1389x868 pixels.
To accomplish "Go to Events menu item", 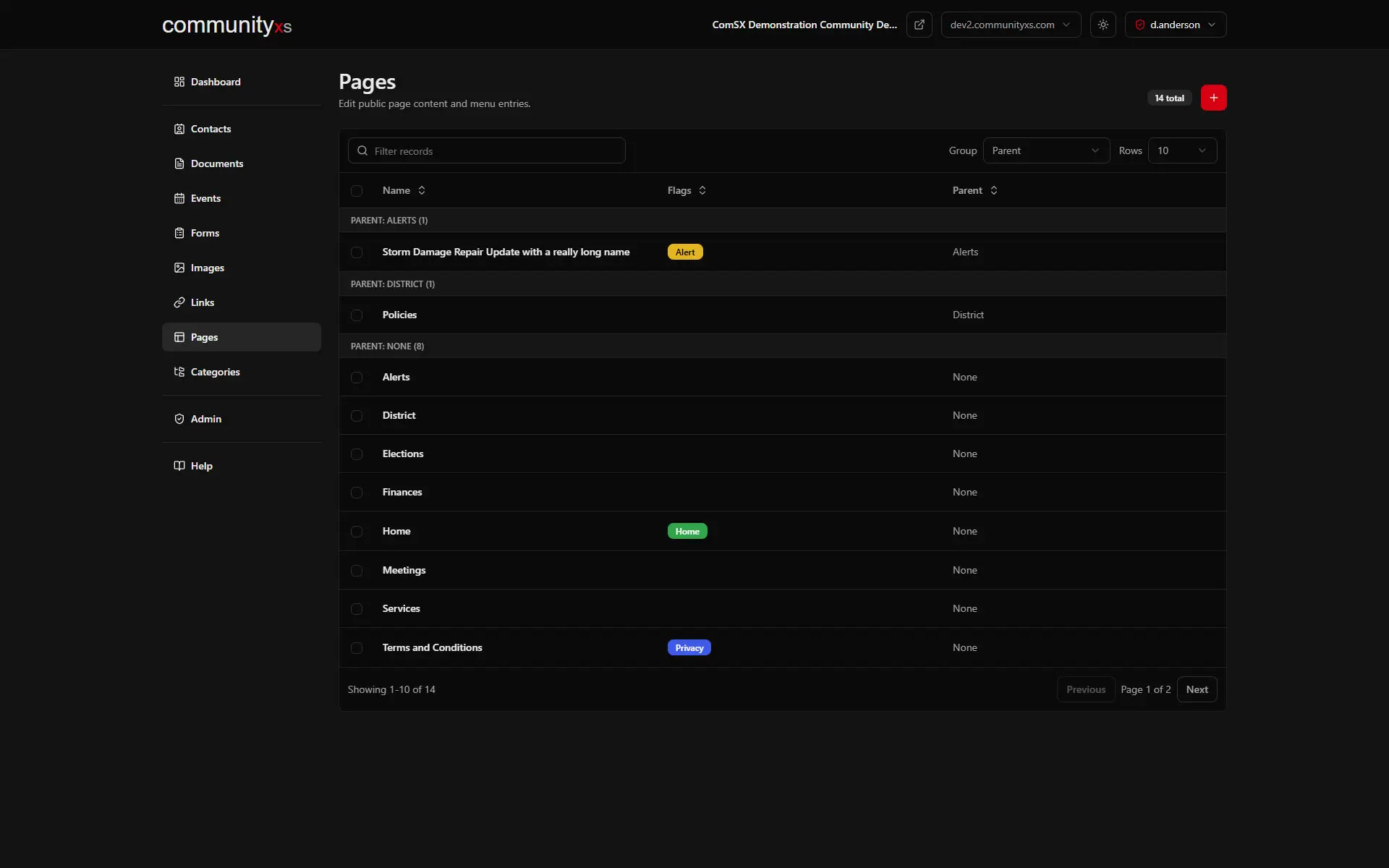I will pyautogui.click(x=242, y=198).
